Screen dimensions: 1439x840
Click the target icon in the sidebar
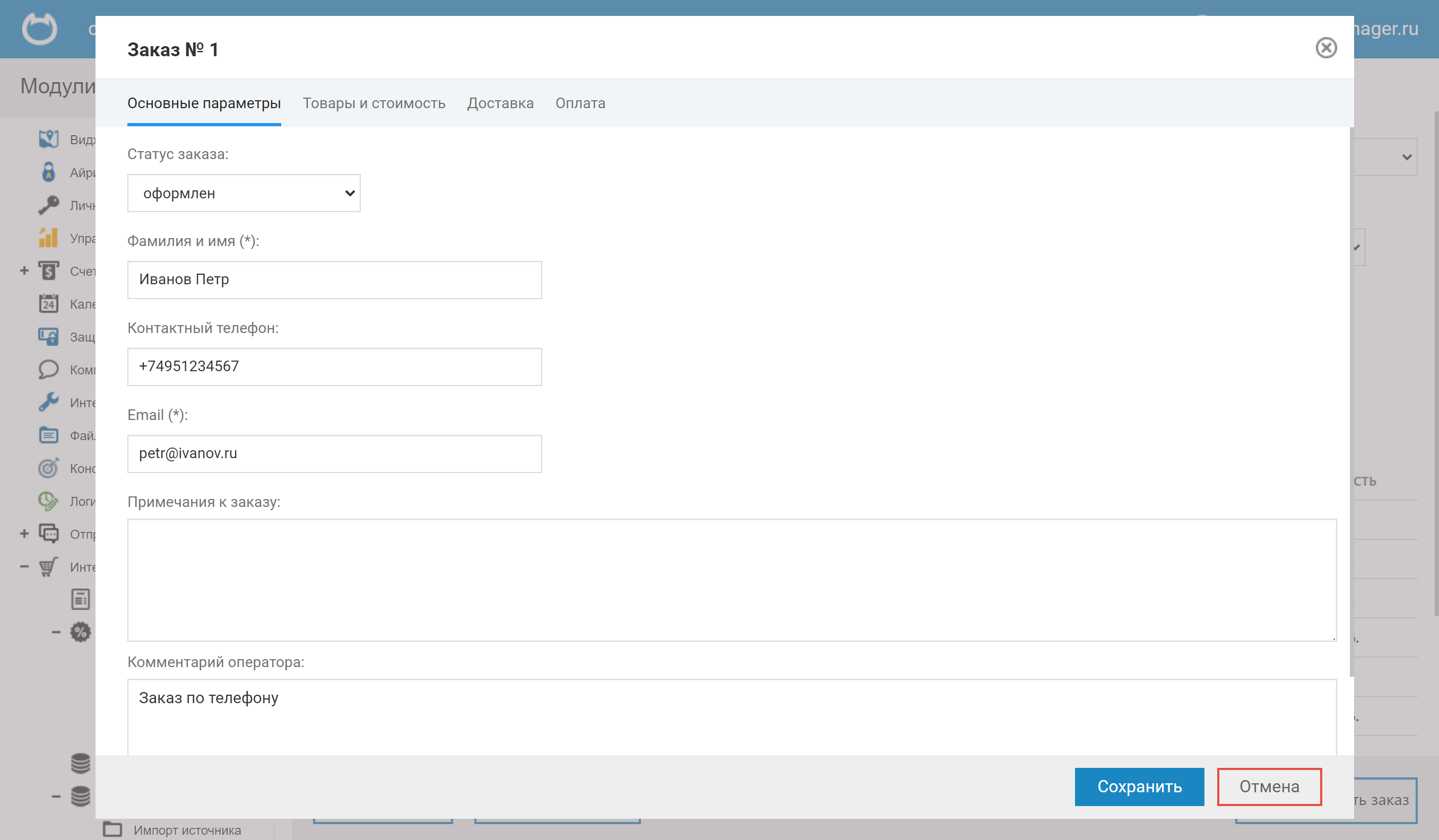coord(48,468)
